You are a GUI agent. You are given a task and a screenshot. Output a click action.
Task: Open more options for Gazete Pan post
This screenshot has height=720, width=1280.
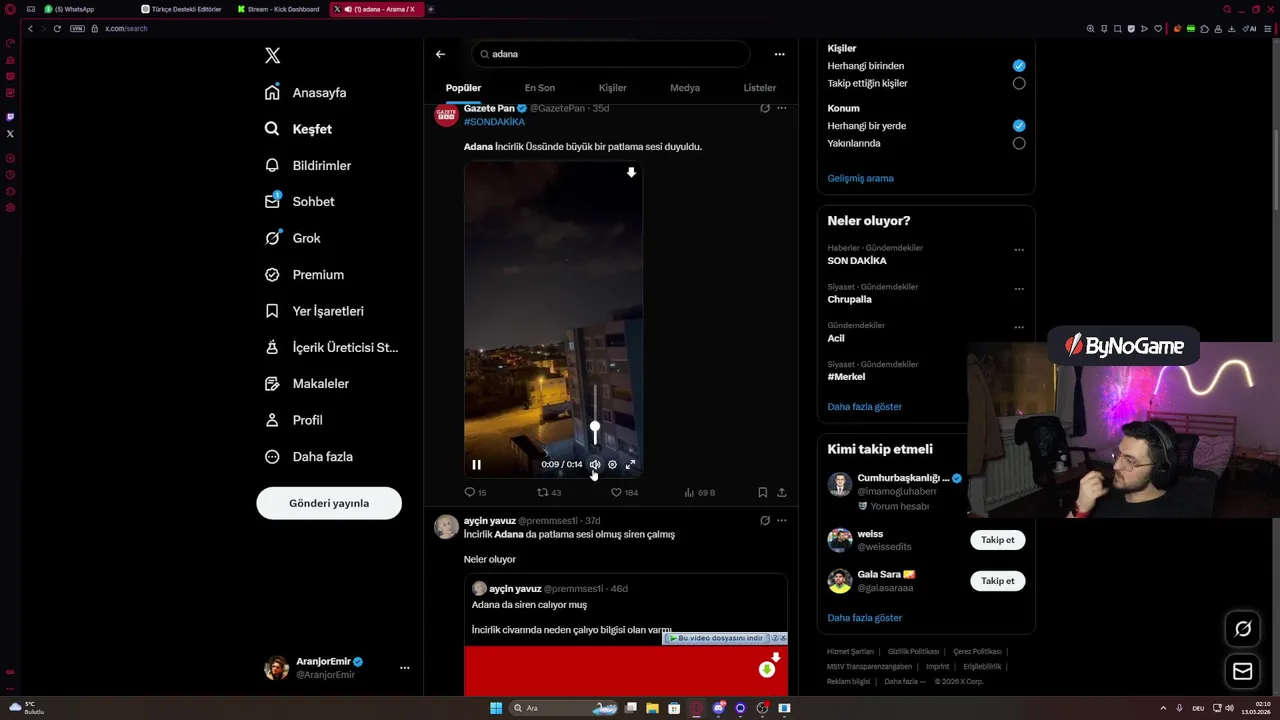pos(782,108)
